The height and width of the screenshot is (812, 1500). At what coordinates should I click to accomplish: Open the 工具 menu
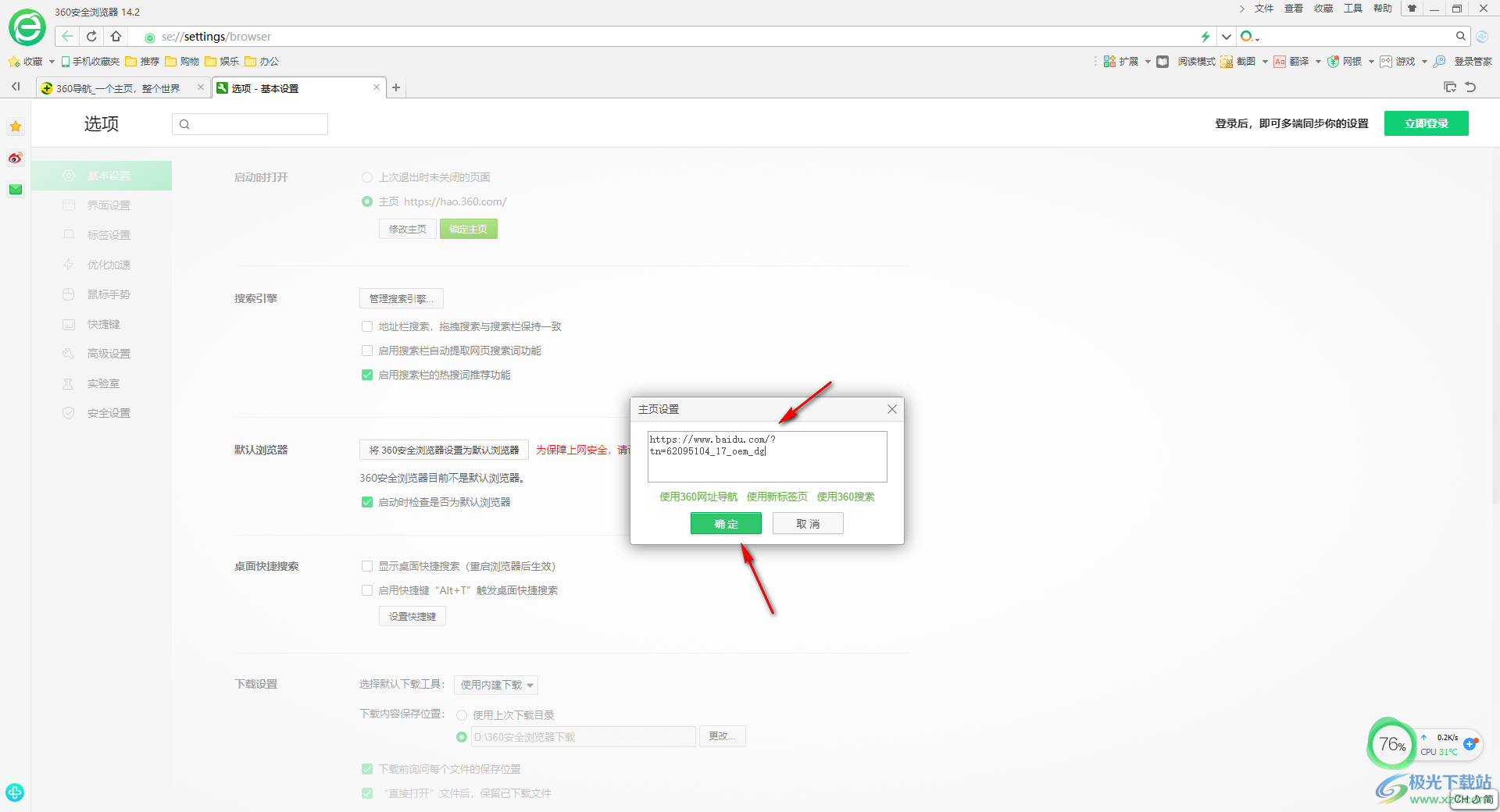click(x=1353, y=9)
